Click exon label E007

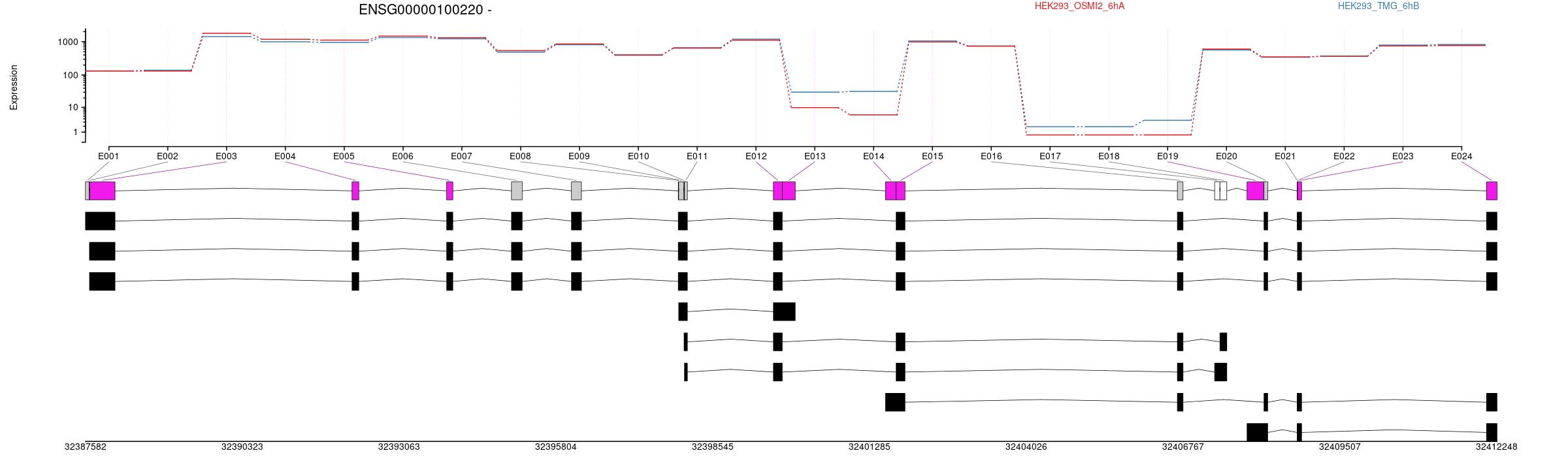pyautogui.click(x=461, y=156)
